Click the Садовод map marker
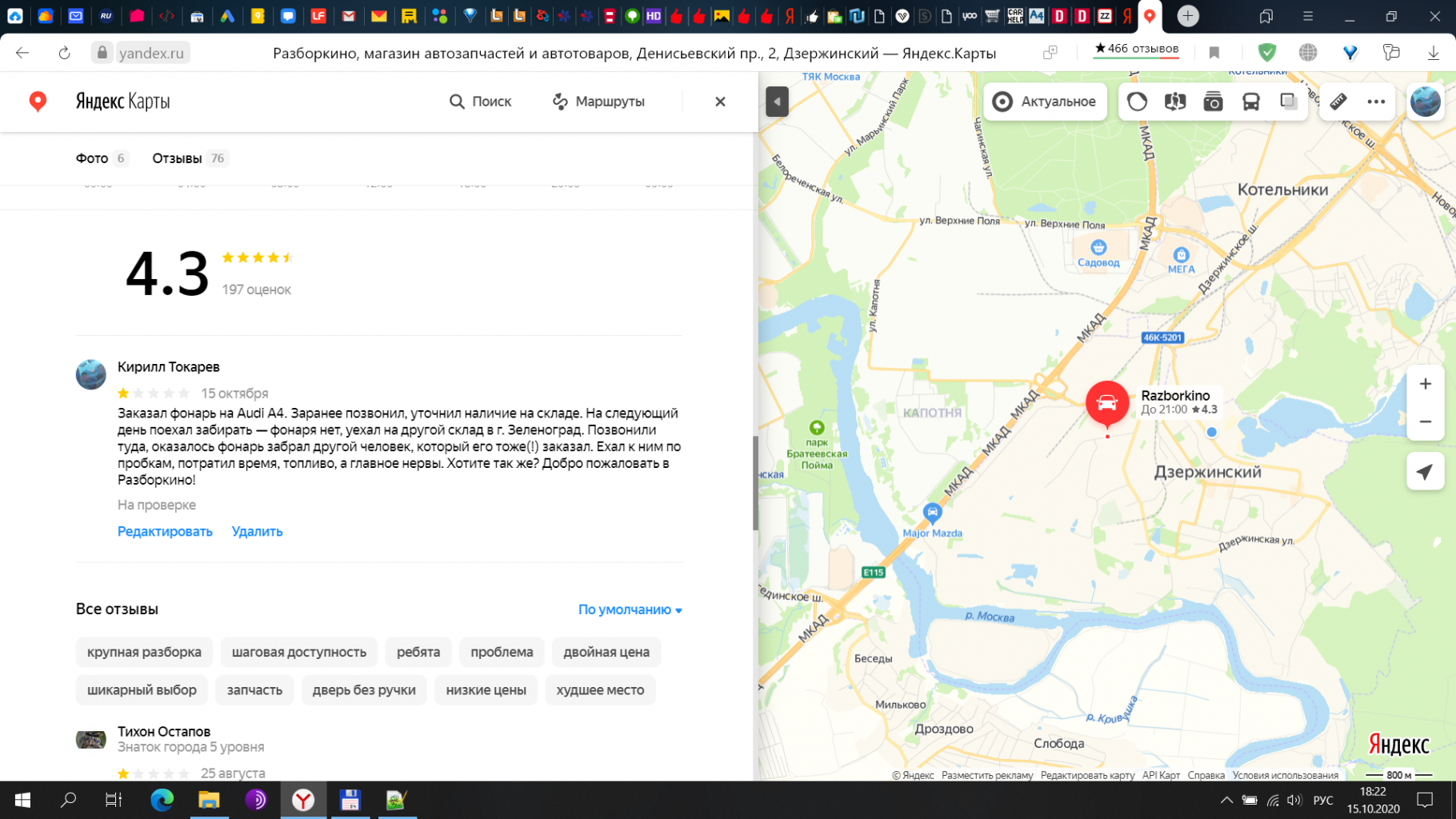 tap(1098, 247)
